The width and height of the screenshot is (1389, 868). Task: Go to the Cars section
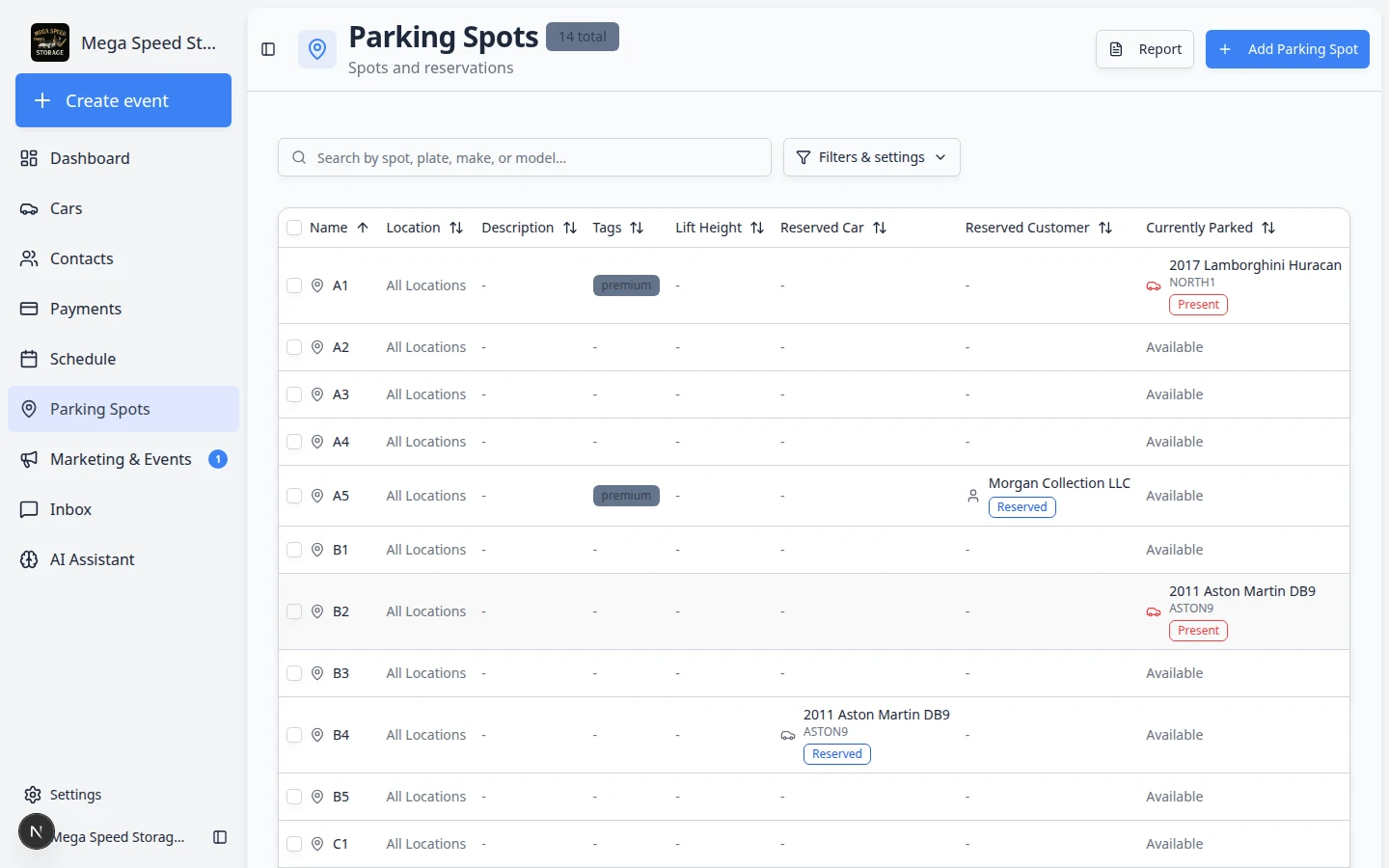tap(123, 208)
